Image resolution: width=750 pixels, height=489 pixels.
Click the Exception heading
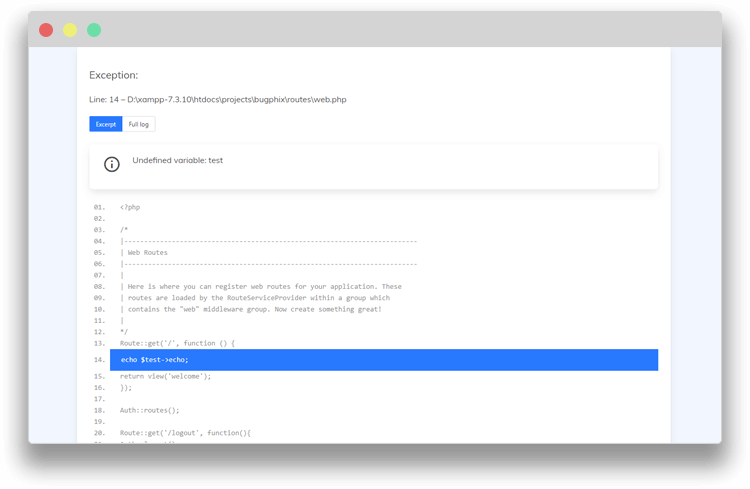(x=113, y=75)
